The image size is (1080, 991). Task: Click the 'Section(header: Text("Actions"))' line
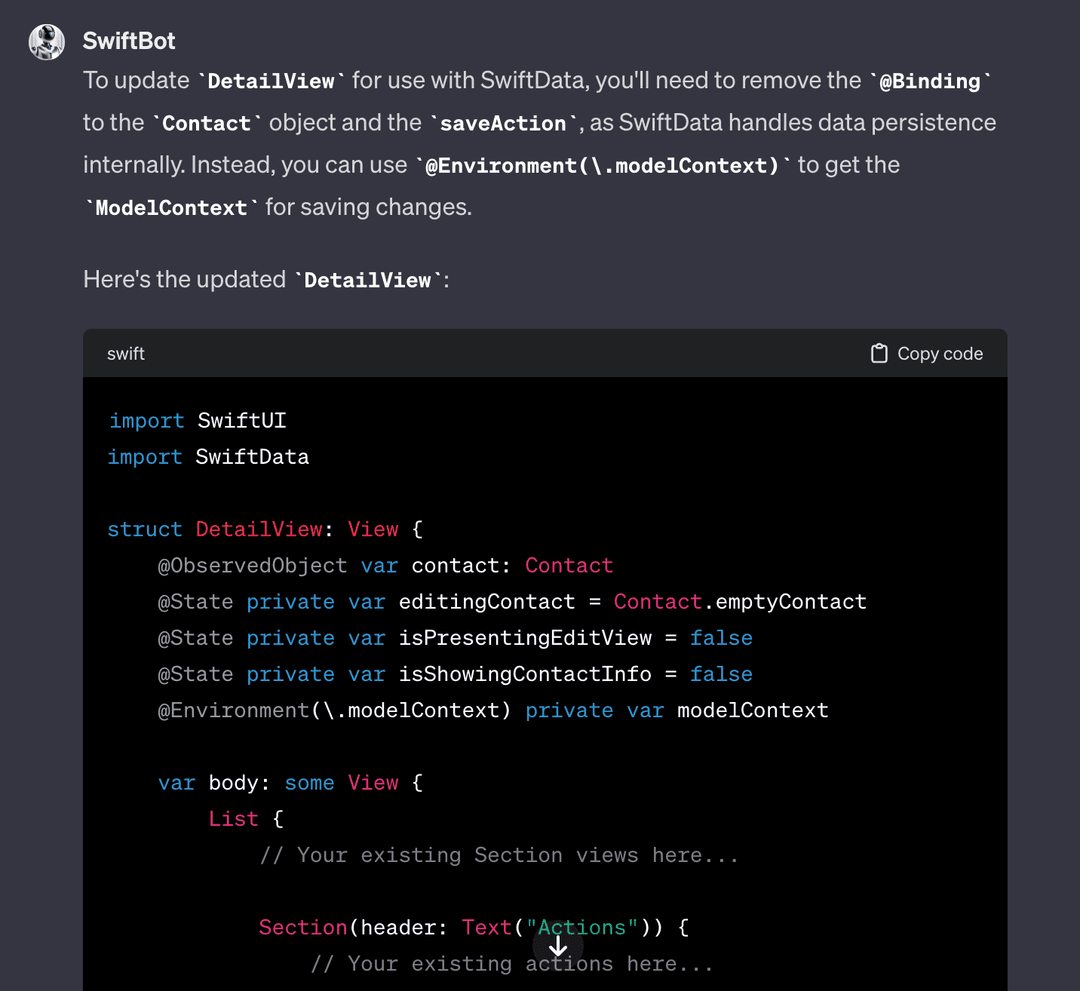coord(474,927)
